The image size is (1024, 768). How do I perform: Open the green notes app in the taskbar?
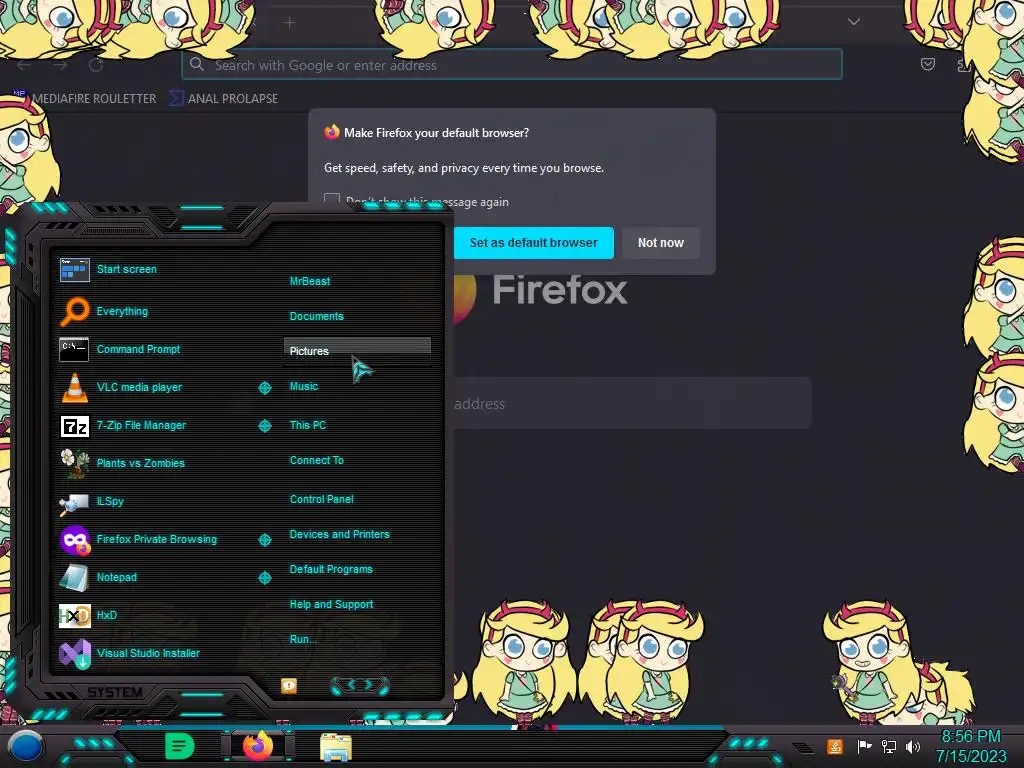180,746
